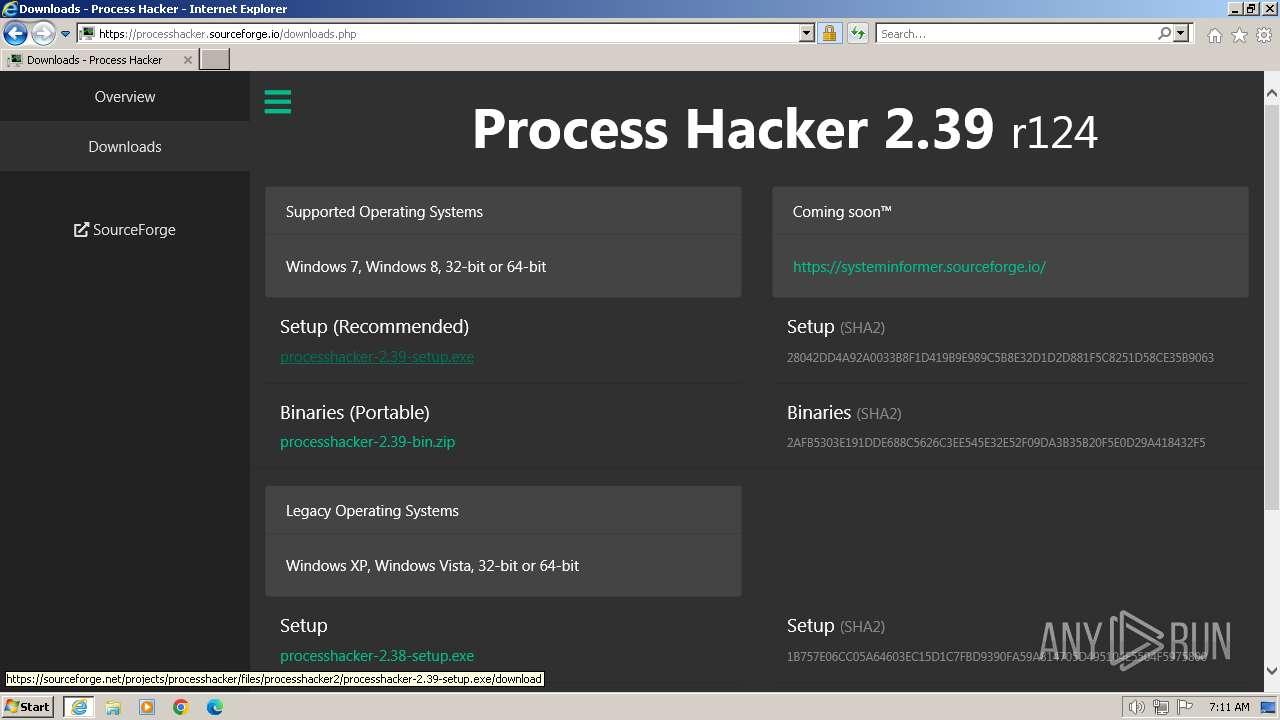
Task: Toggle the green hamburger menu icon
Action: [278, 101]
